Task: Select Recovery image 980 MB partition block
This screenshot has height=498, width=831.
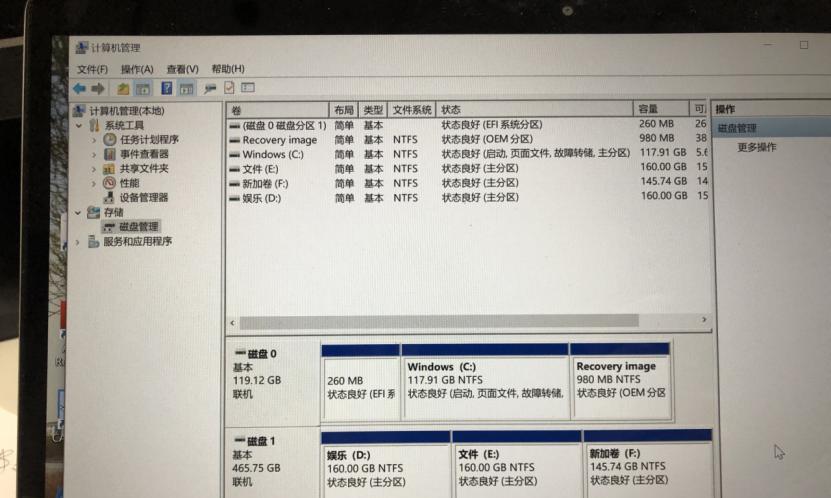Action: click(x=621, y=381)
